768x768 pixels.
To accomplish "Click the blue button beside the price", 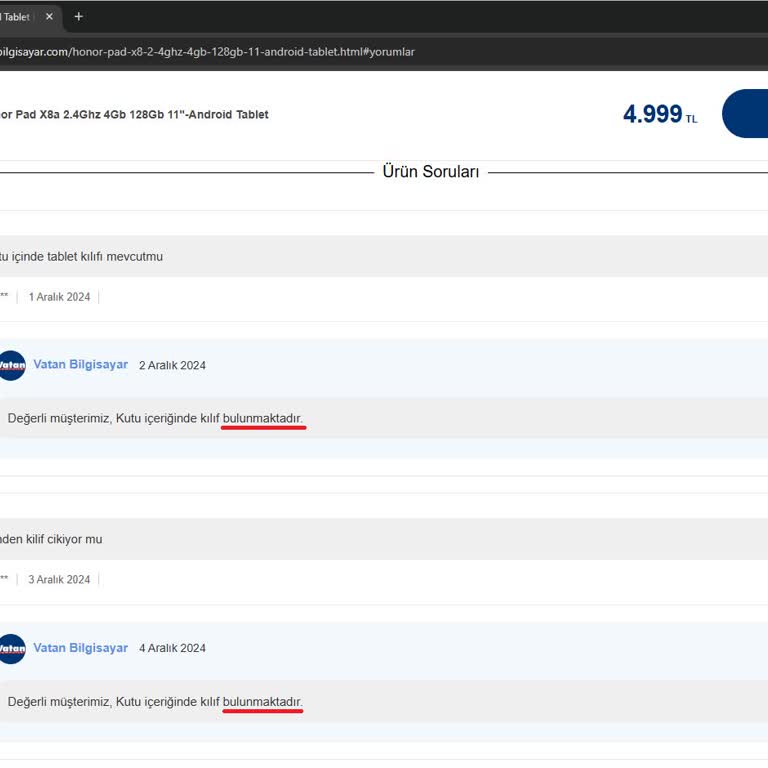I will coord(745,114).
